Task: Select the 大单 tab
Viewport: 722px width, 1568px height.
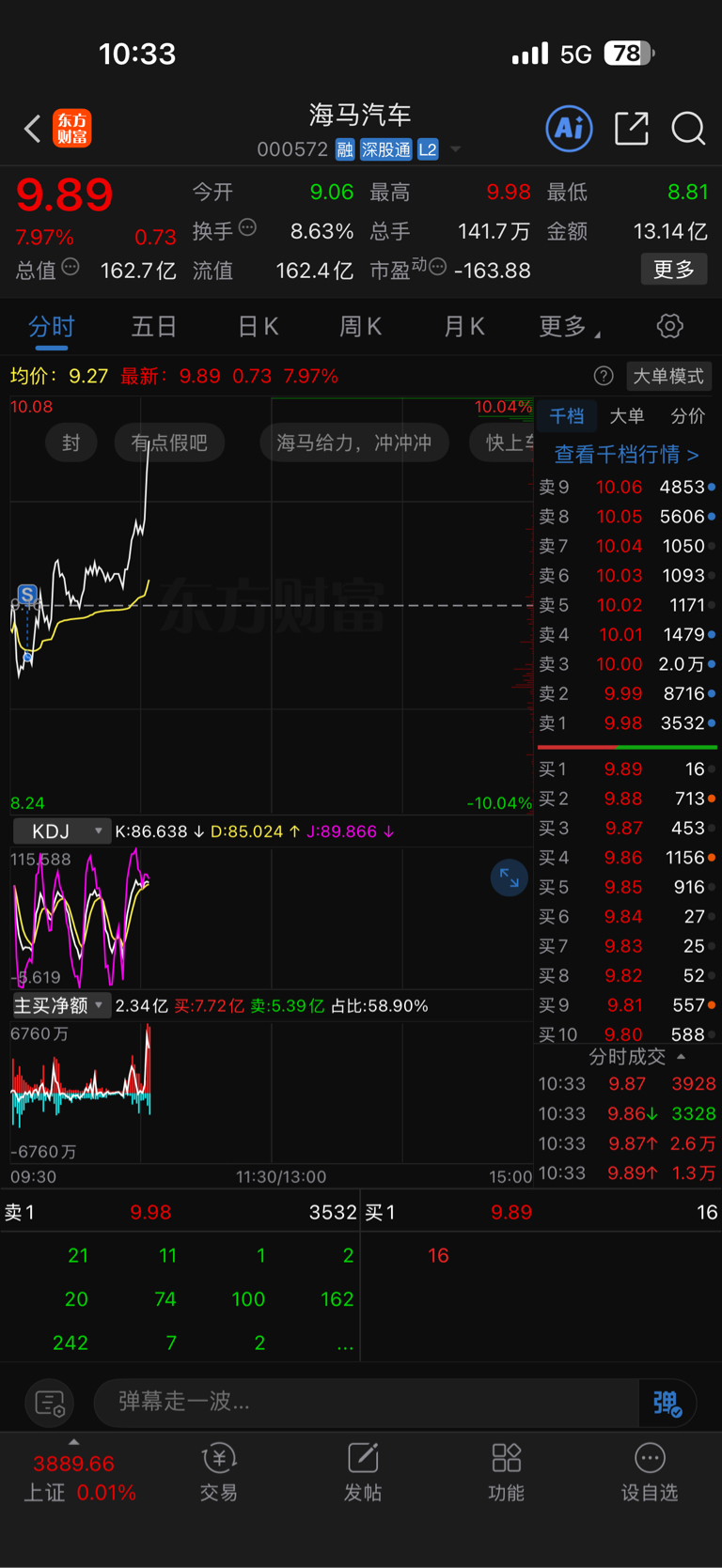Action: (627, 415)
